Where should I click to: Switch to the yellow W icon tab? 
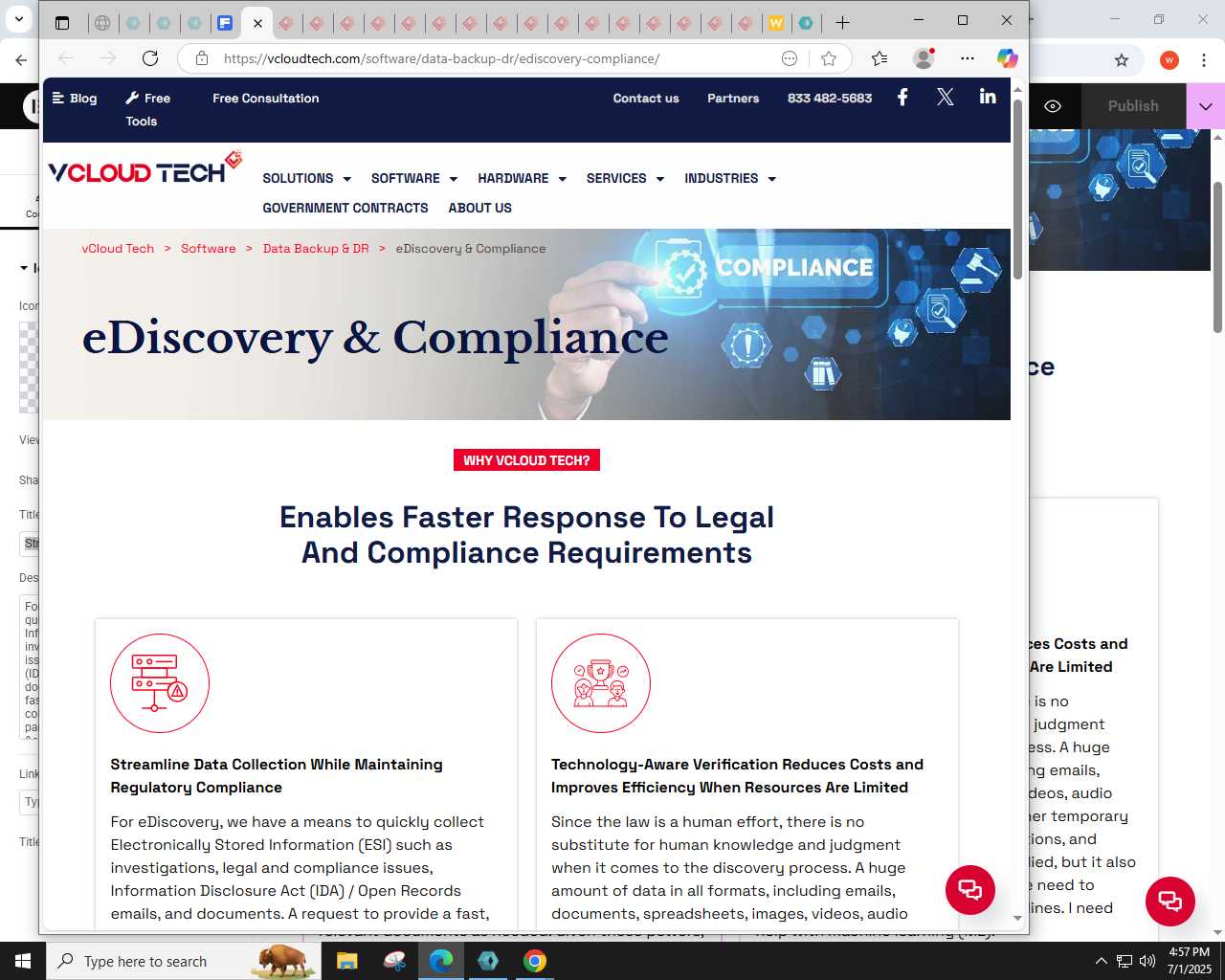pos(776,22)
